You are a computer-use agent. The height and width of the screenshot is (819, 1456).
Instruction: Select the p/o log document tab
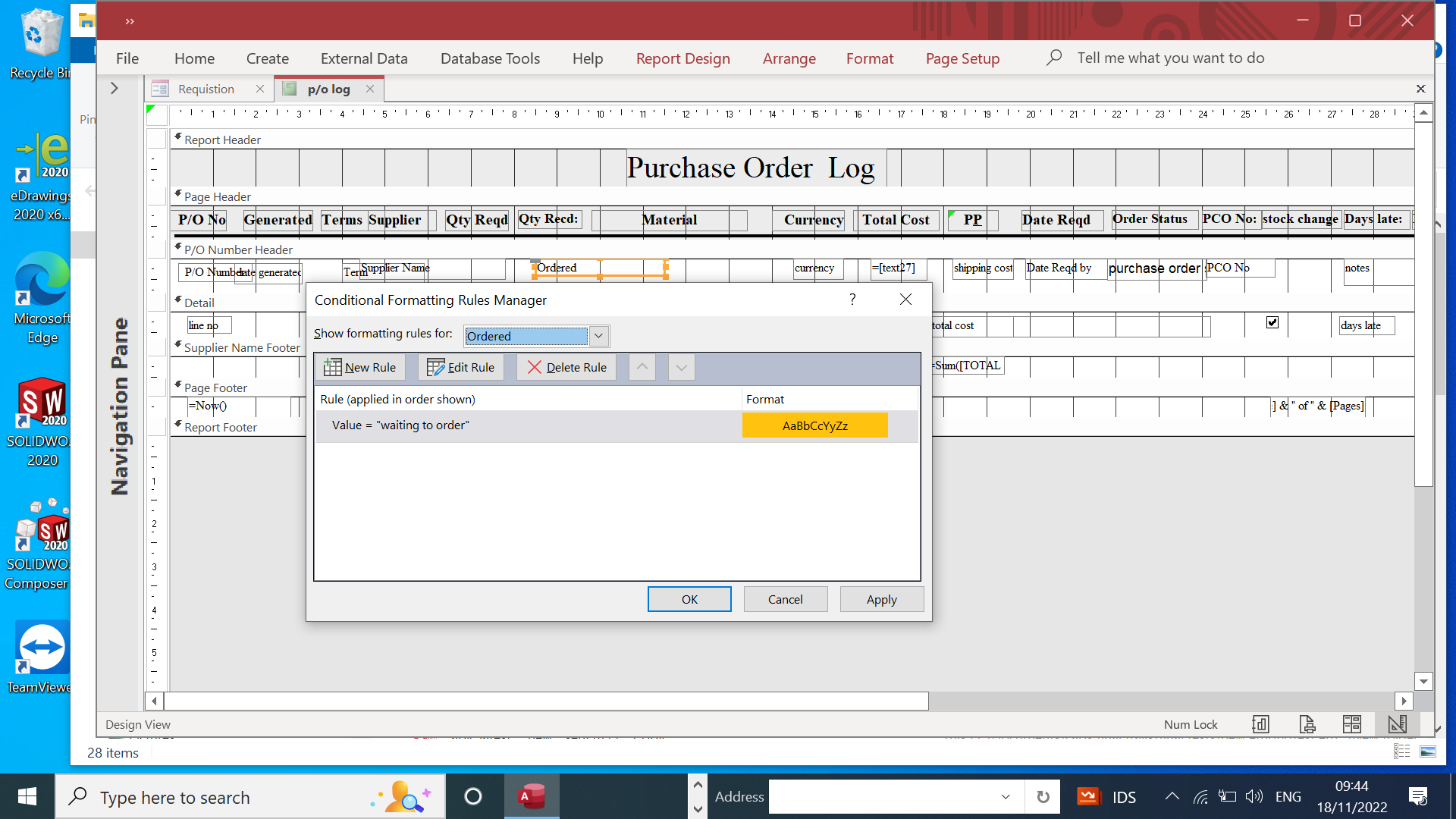(x=329, y=89)
